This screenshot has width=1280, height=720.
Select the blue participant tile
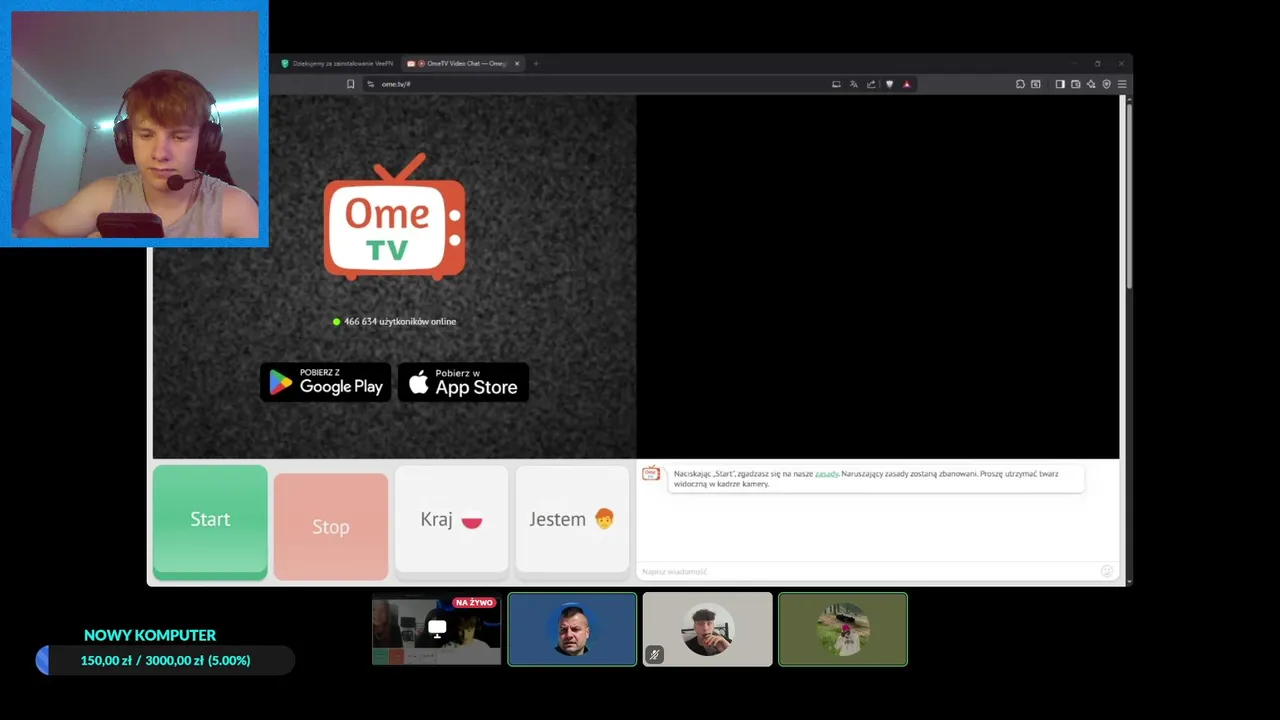pyautogui.click(x=572, y=629)
